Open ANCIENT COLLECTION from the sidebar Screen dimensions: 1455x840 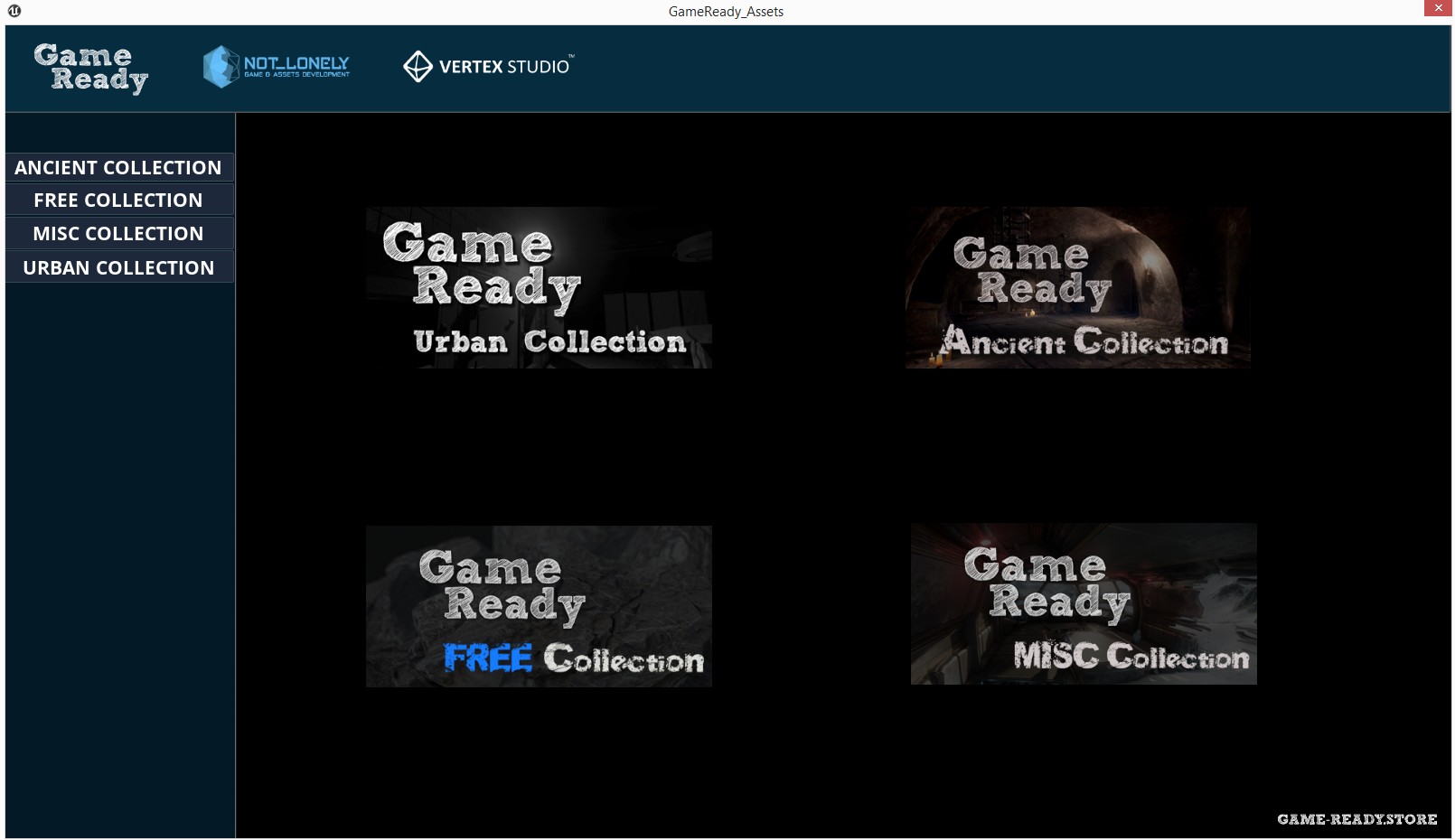pos(117,167)
